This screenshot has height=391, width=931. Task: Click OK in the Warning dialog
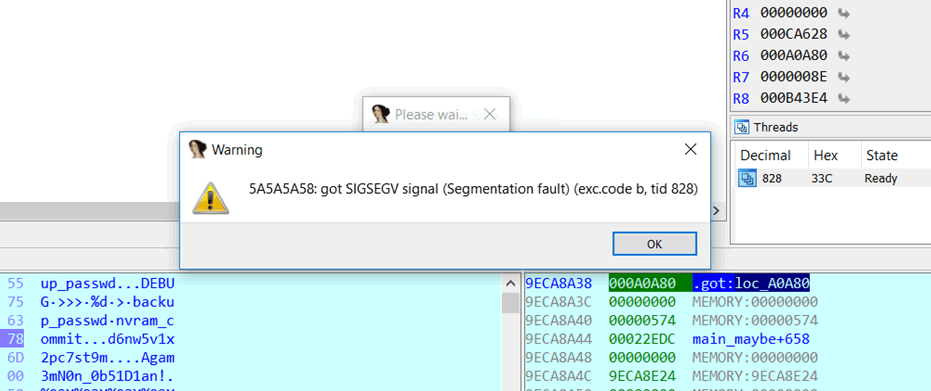pos(654,244)
